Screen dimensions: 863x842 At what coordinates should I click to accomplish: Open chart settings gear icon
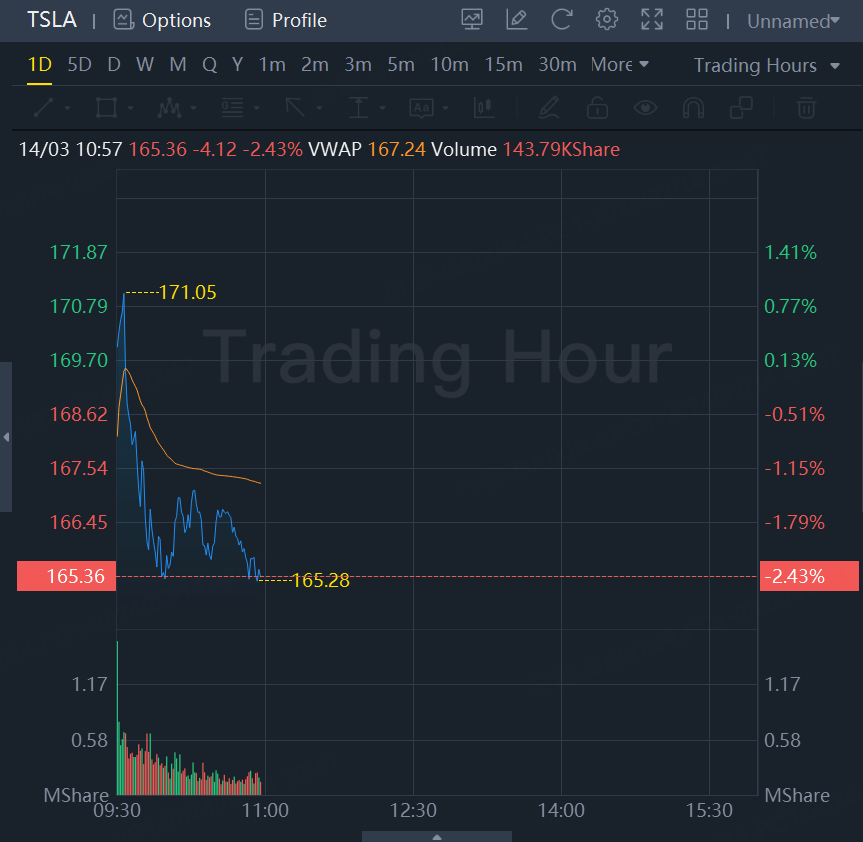(607, 20)
